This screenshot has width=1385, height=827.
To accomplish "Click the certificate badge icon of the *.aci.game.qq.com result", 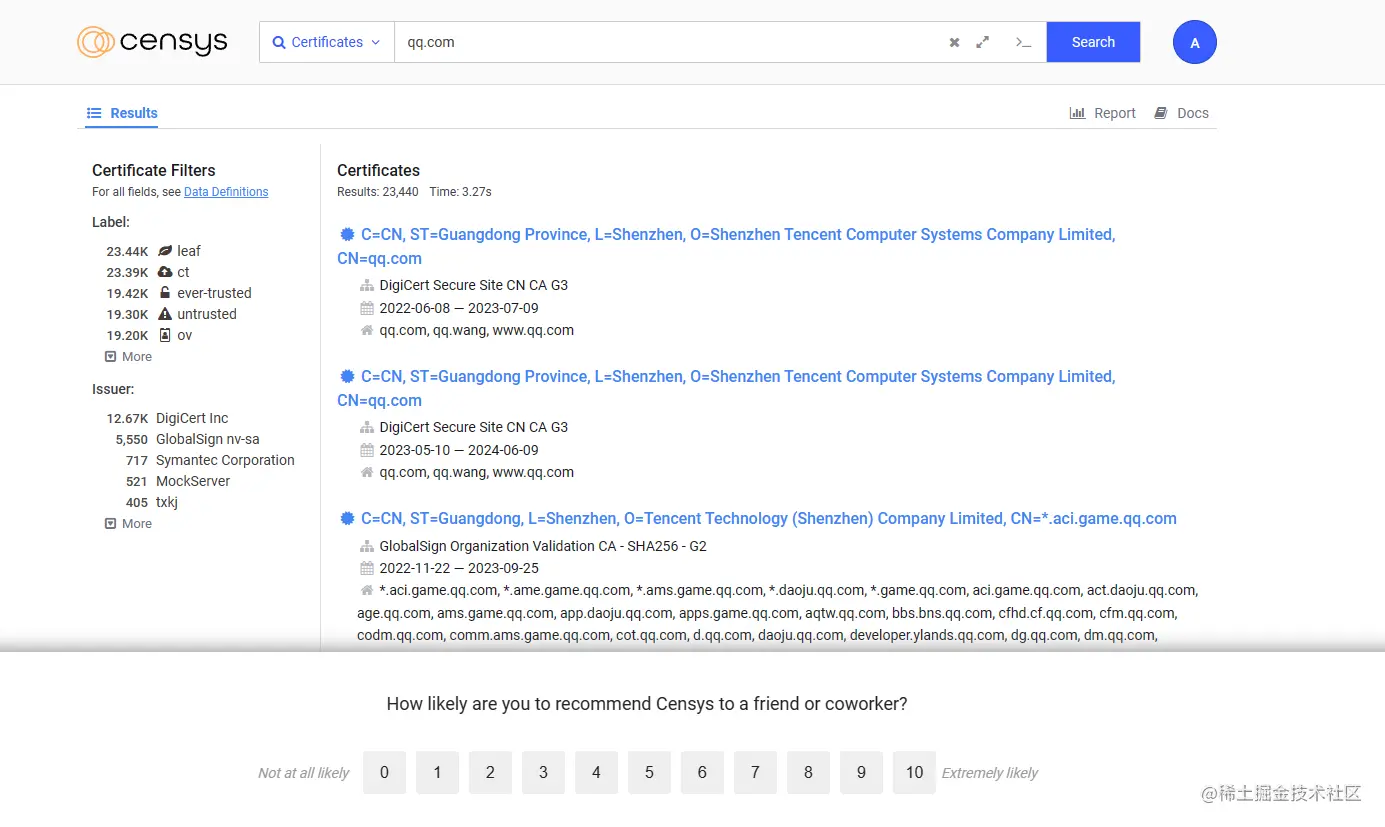I will pos(347,518).
